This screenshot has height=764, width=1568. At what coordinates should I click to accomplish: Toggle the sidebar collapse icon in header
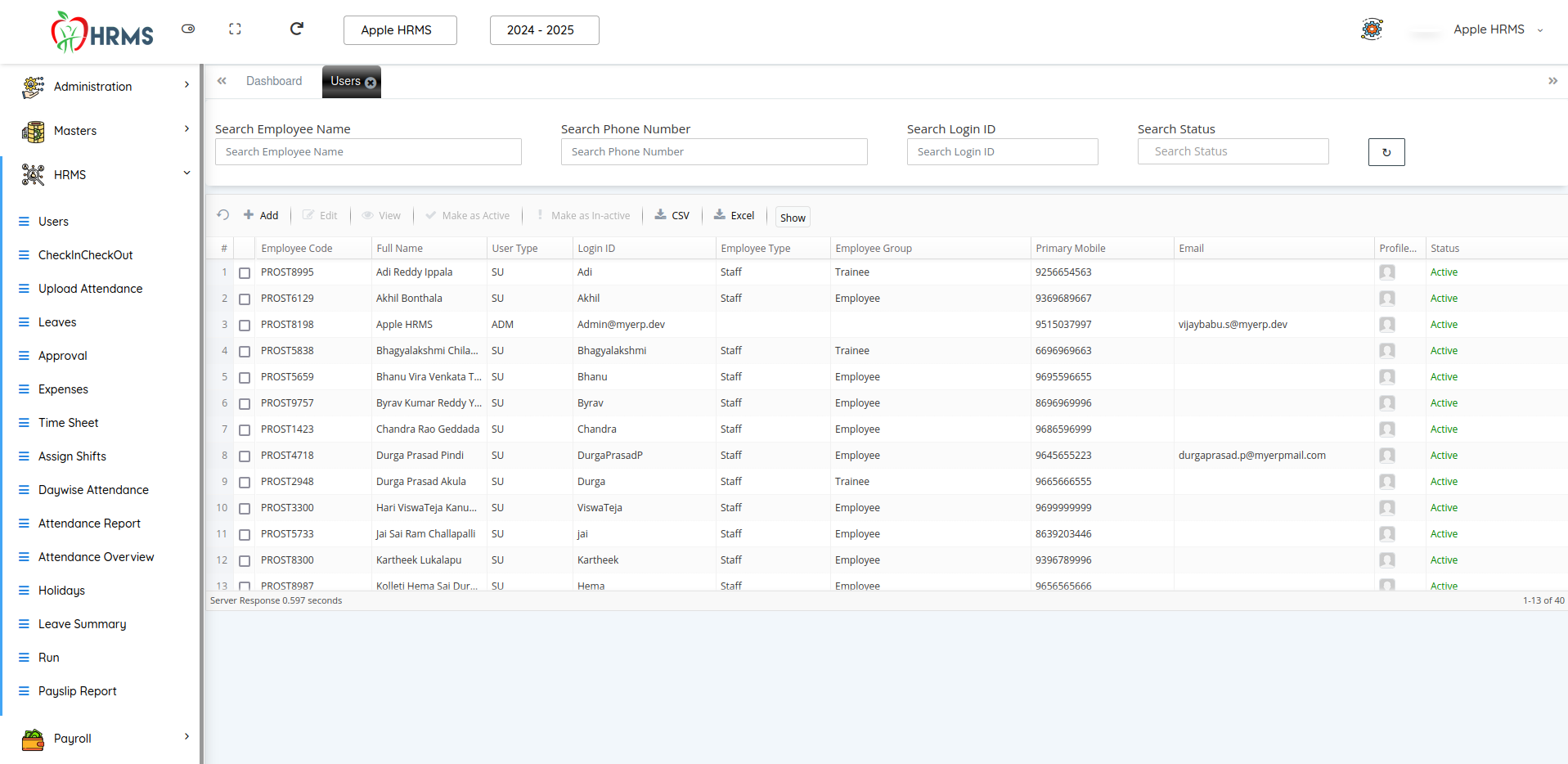(x=188, y=29)
